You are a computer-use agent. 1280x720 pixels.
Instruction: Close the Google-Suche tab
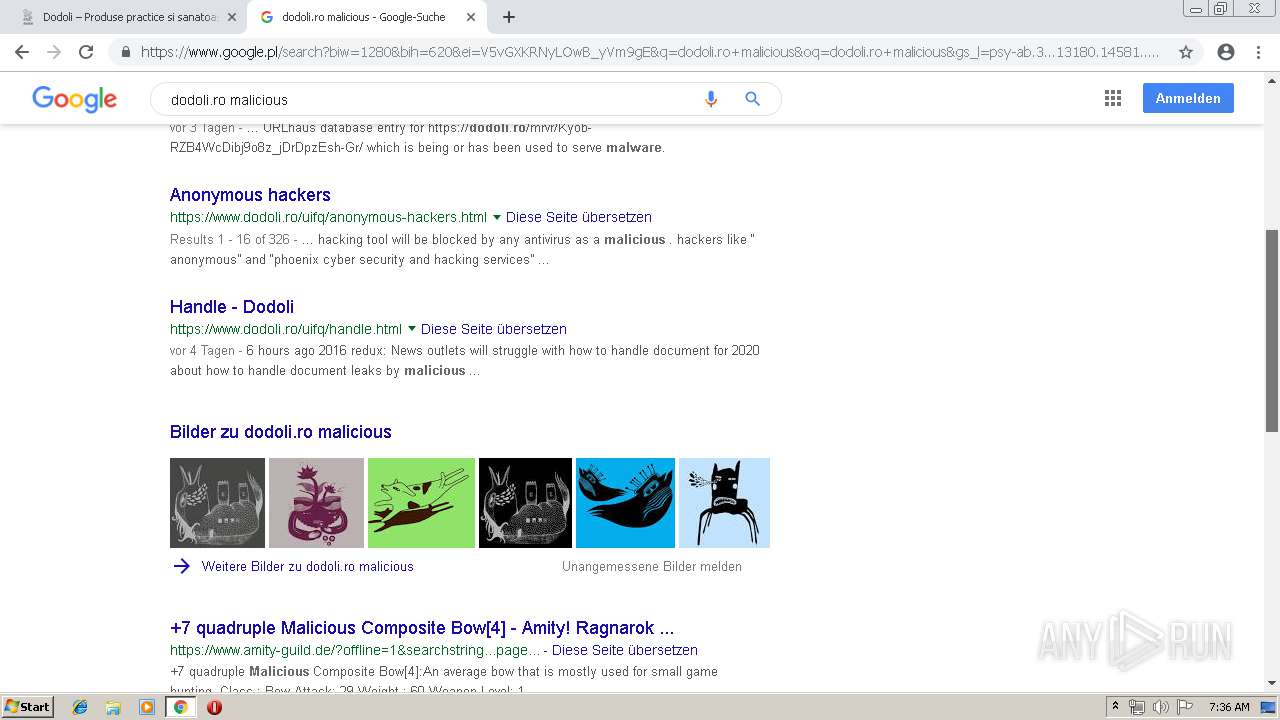point(471,17)
